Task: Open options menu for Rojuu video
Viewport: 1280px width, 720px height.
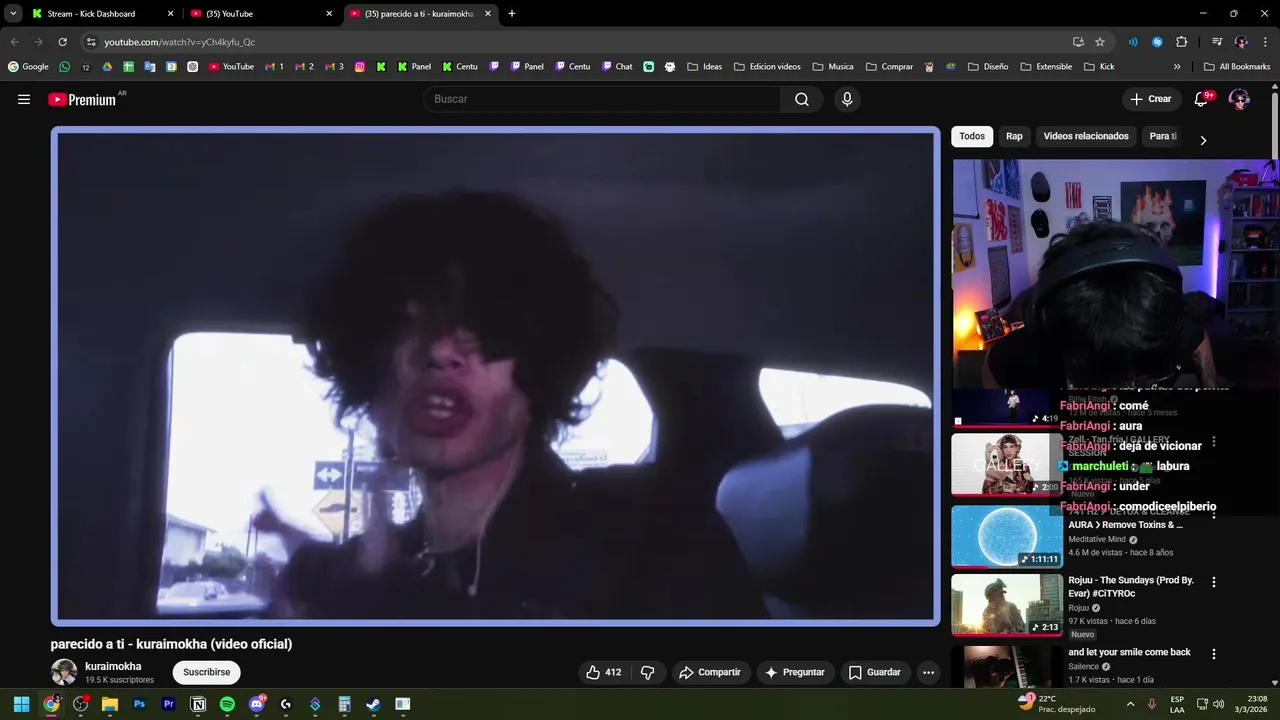Action: point(1214,582)
